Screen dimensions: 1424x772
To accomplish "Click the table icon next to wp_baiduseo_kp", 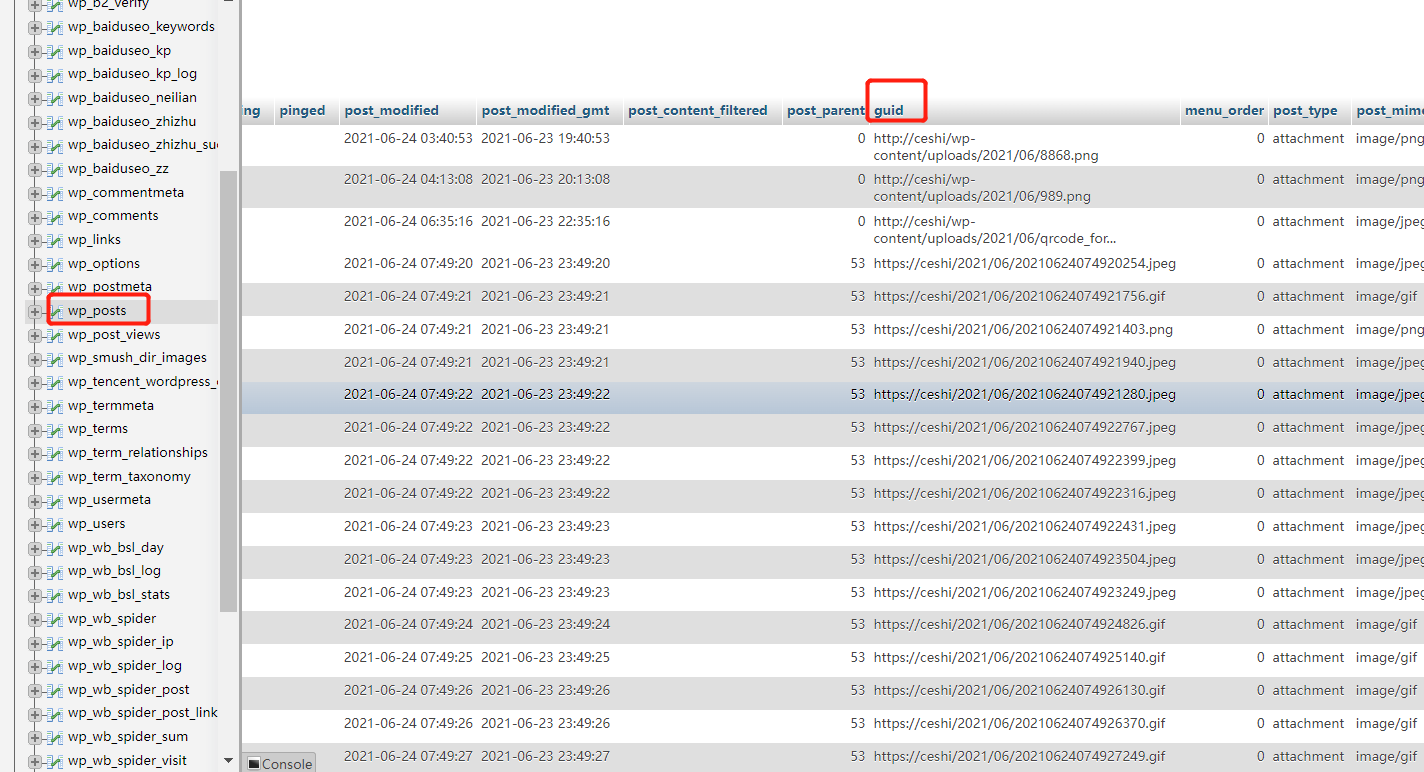I will pyautogui.click(x=54, y=51).
